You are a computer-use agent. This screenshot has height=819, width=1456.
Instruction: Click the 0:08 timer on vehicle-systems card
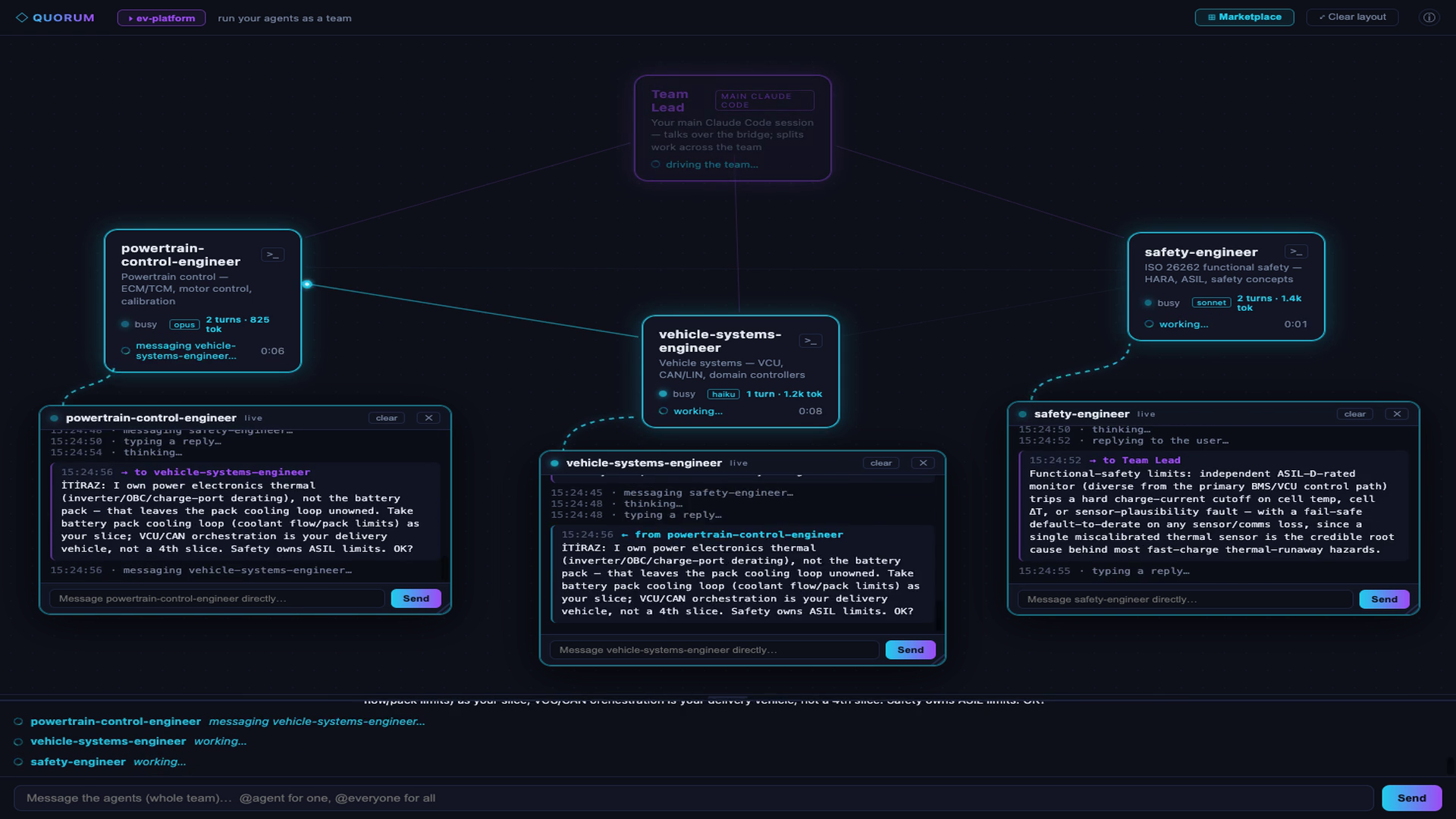click(810, 411)
